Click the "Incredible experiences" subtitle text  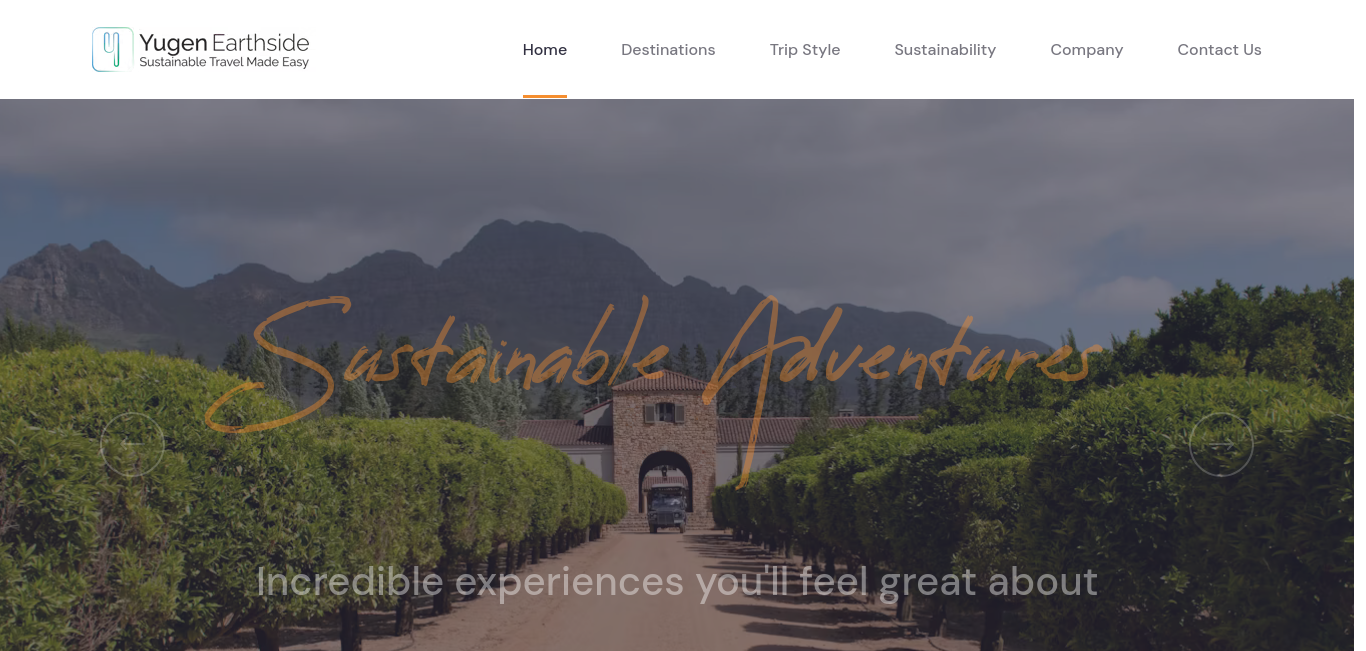[x=677, y=581]
